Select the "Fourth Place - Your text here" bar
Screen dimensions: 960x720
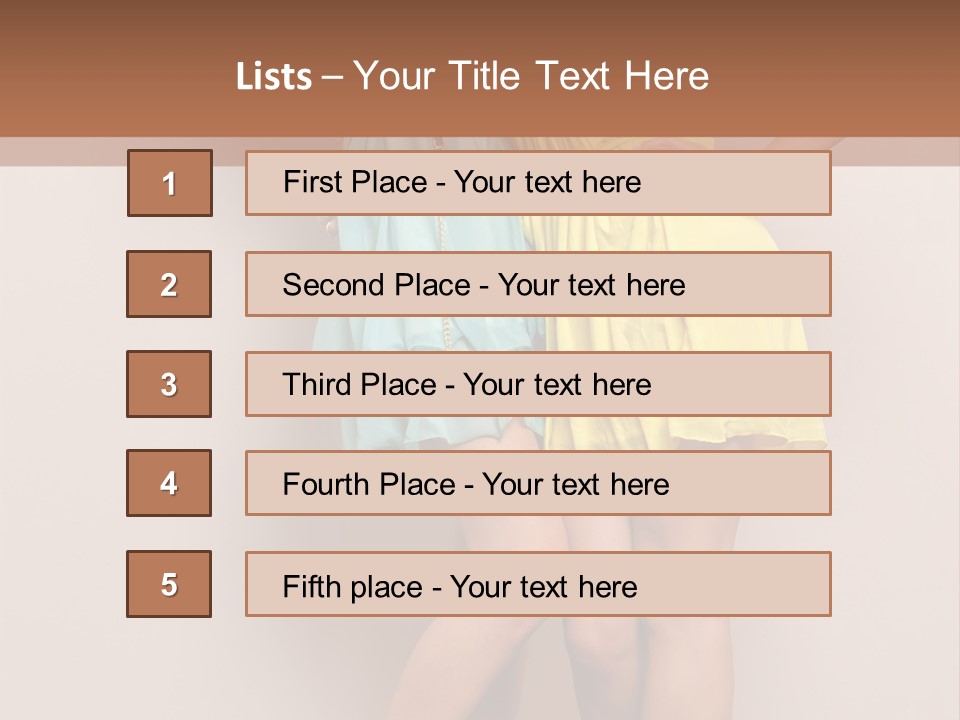click(x=538, y=483)
